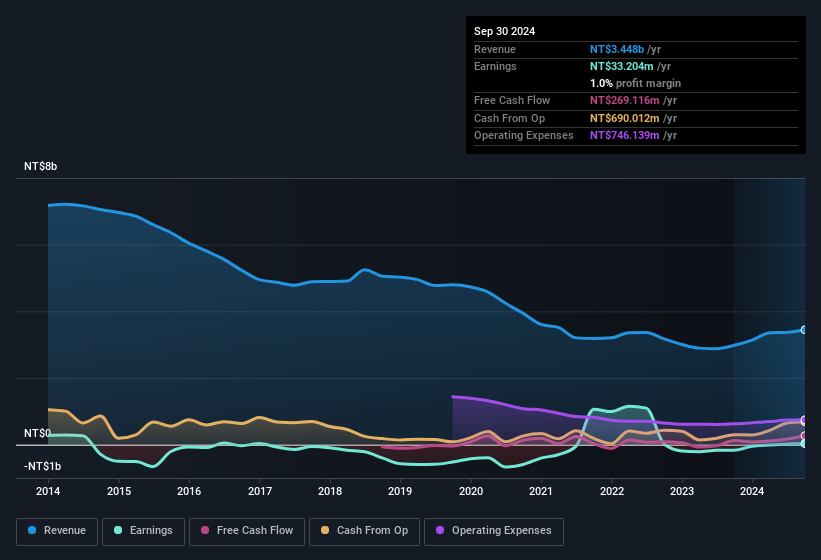Click the NT$0 y-axis label
The image size is (821, 560).
37,433
